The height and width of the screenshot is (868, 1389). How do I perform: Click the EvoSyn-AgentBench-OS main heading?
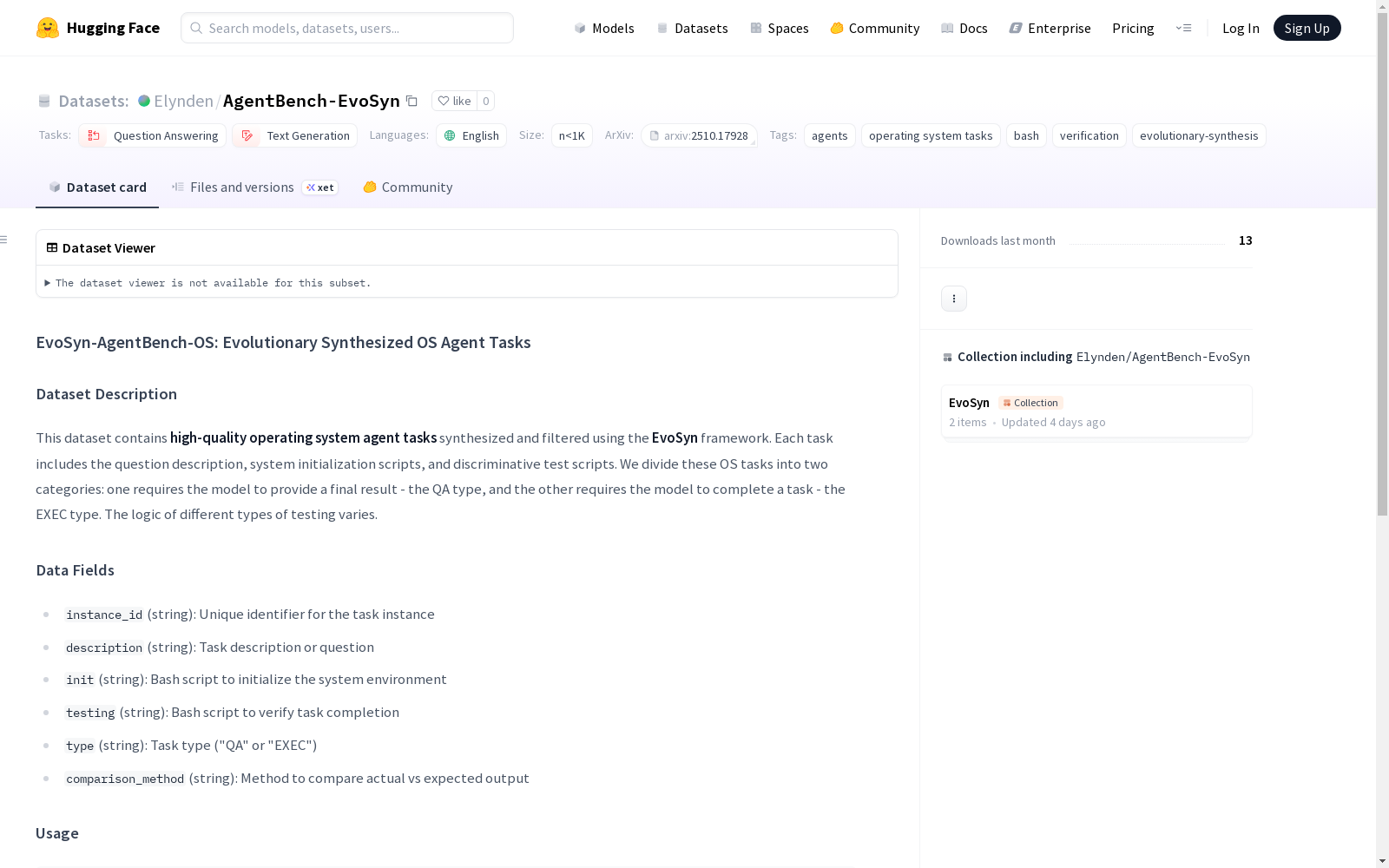point(283,342)
